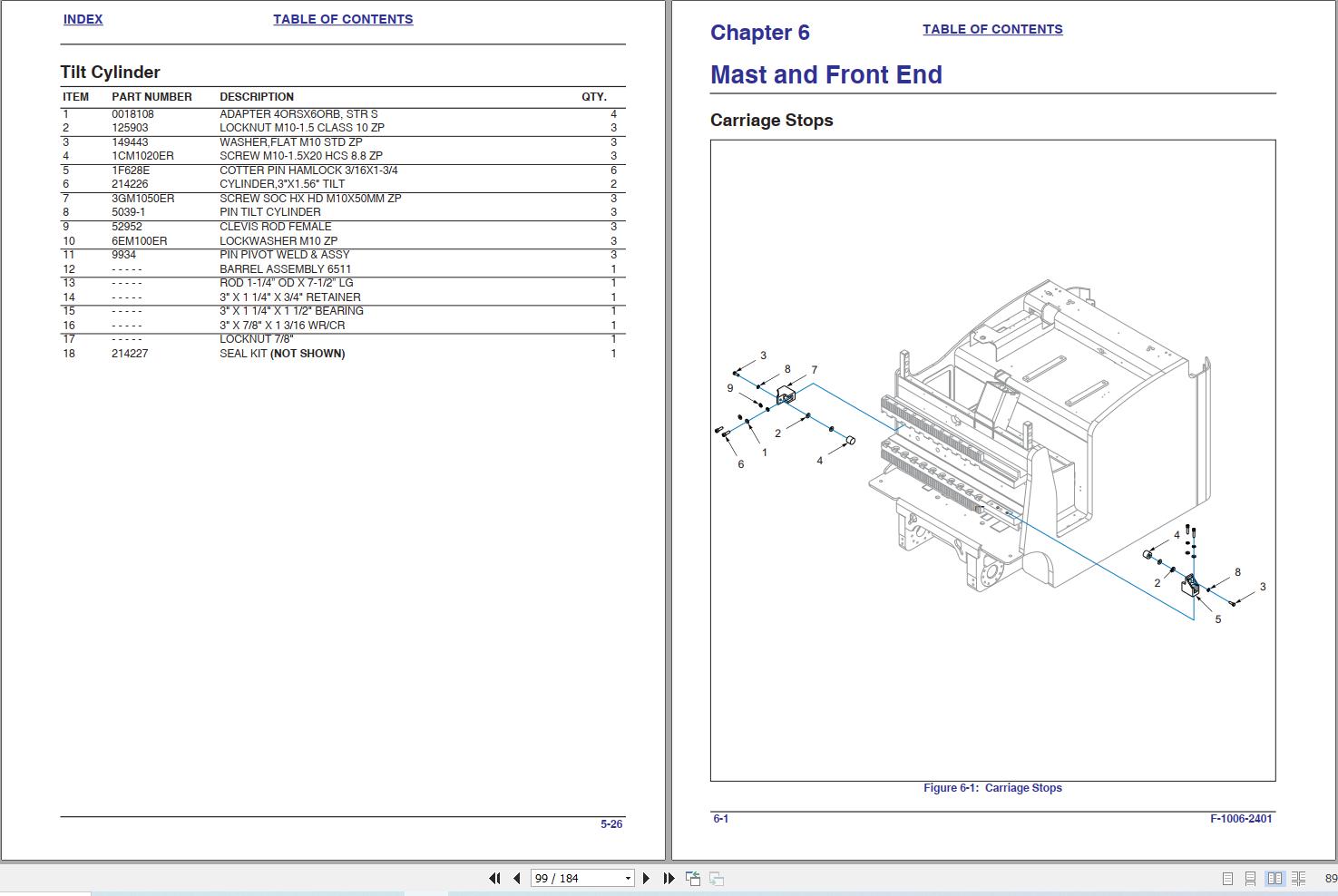The width and height of the screenshot is (1338, 896).
Task: Select part number 1CM1020ER
Action: point(142,156)
